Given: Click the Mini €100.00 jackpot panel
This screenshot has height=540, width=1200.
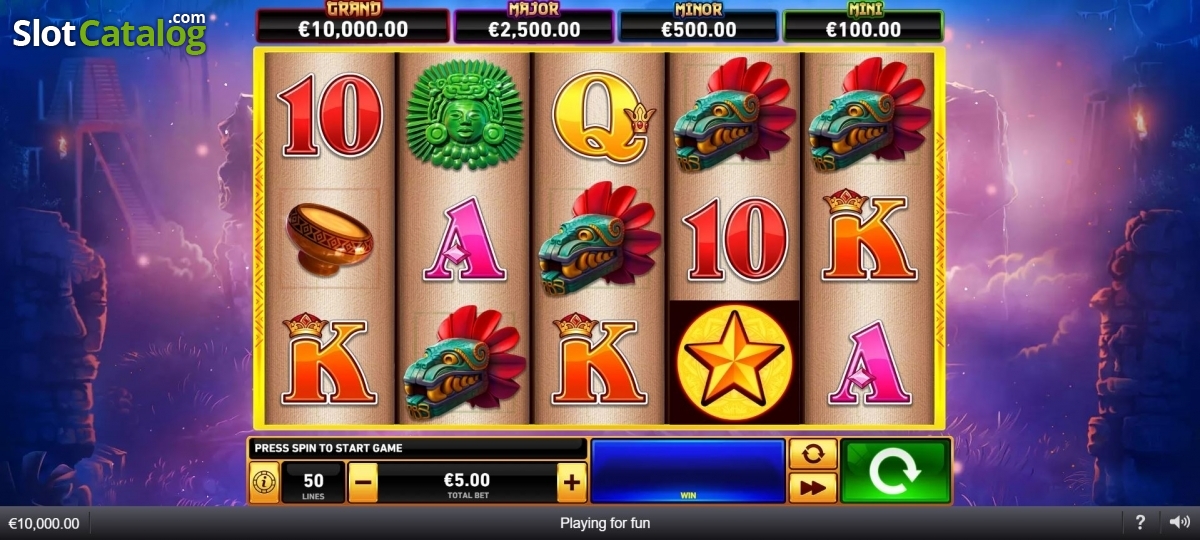Looking at the screenshot, I should [x=863, y=25].
